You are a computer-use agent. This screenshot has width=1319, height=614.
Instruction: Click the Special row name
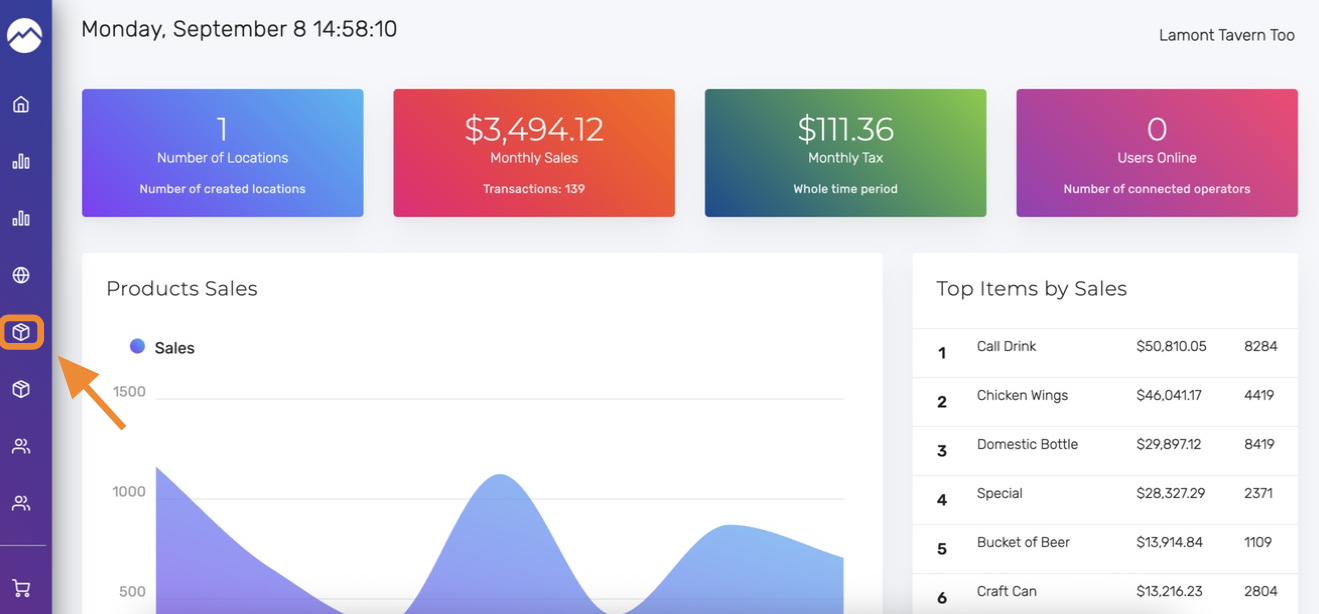point(1000,493)
